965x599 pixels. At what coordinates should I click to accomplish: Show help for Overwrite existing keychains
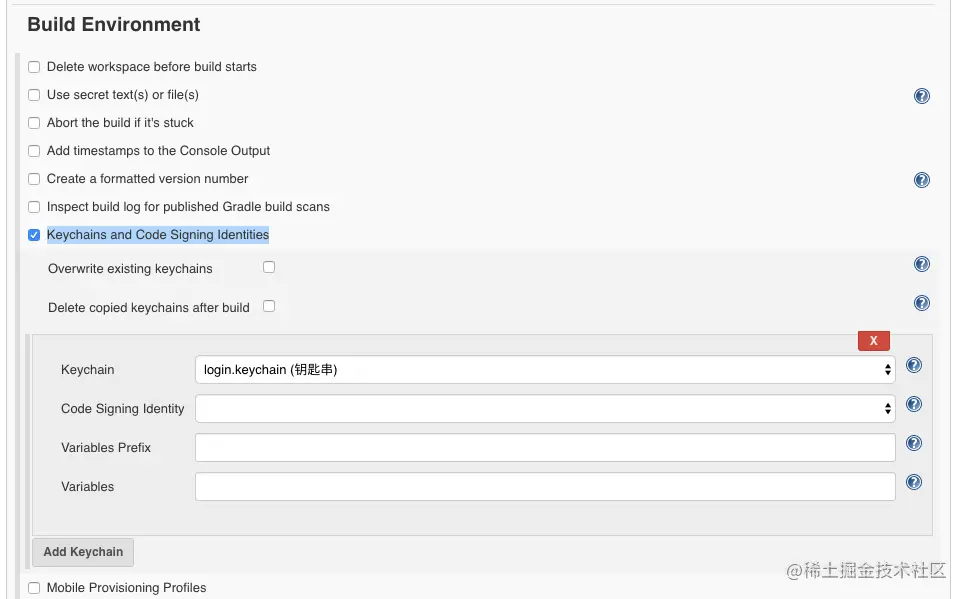pos(922,264)
